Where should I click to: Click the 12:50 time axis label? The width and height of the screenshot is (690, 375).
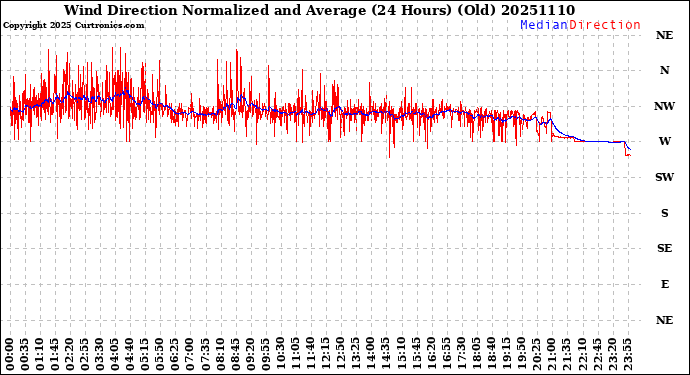341,354
